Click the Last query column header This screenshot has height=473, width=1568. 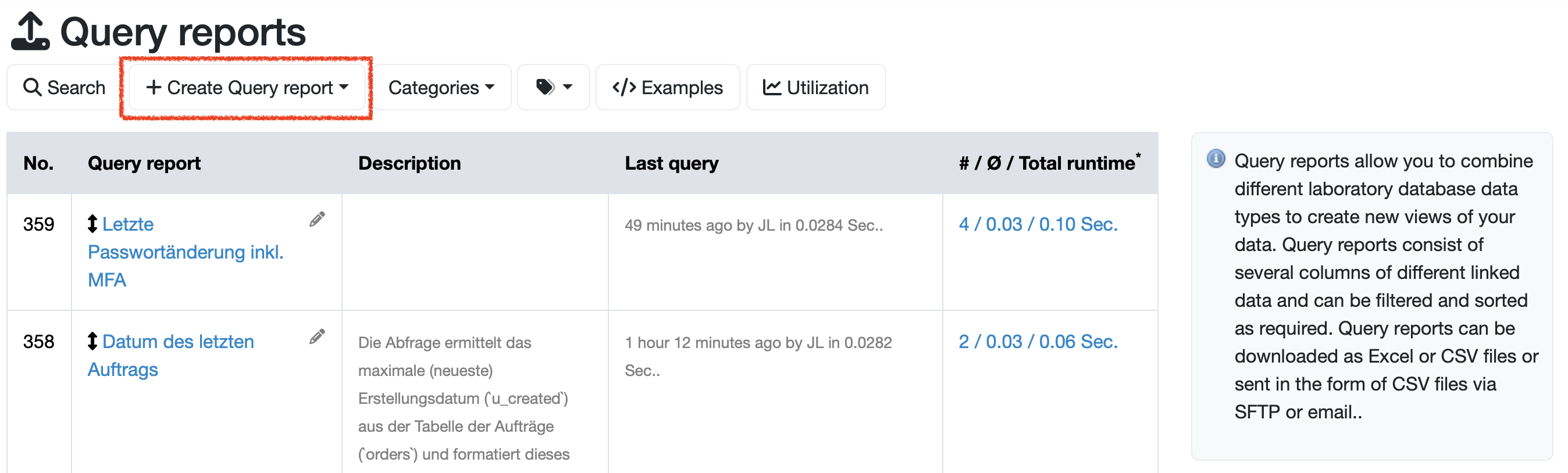click(x=671, y=163)
